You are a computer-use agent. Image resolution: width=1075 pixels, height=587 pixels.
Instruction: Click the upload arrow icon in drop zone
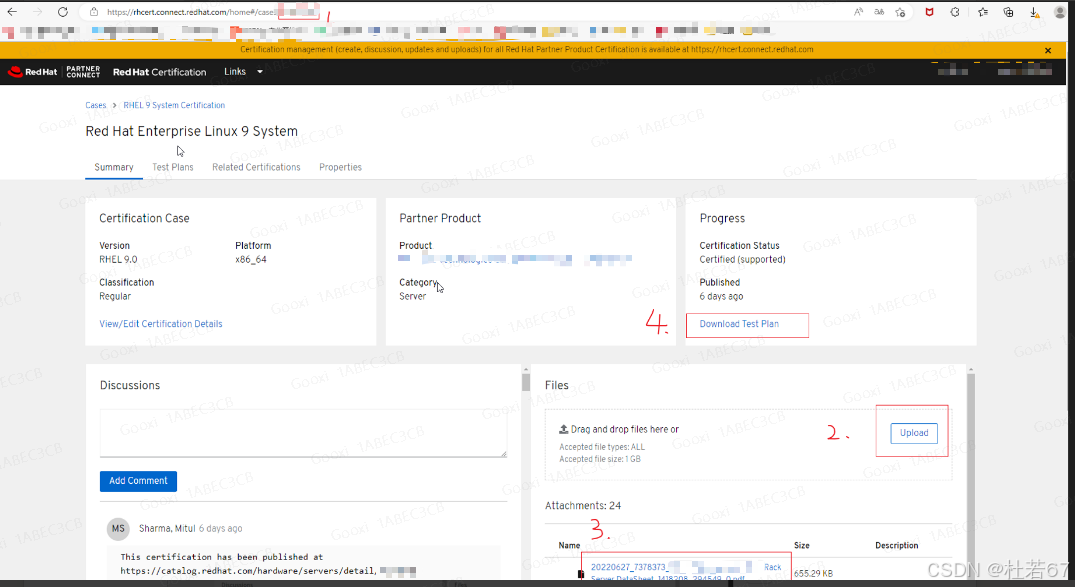tap(564, 429)
